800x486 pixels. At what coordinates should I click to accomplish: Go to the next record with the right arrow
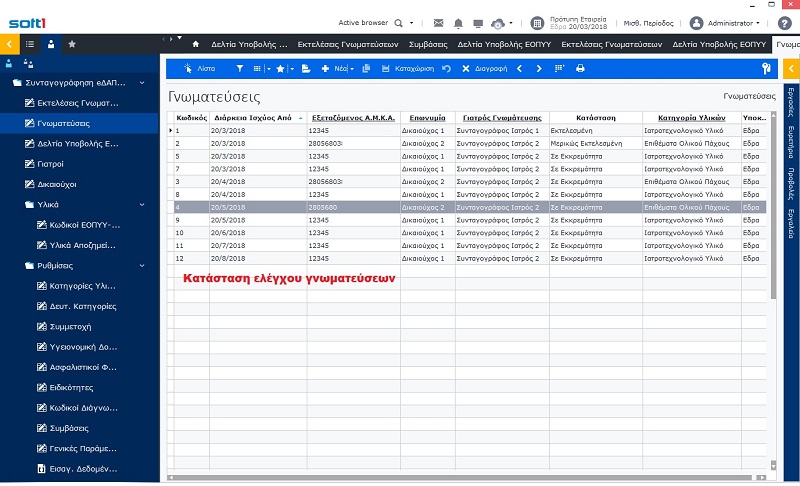click(539, 68)
